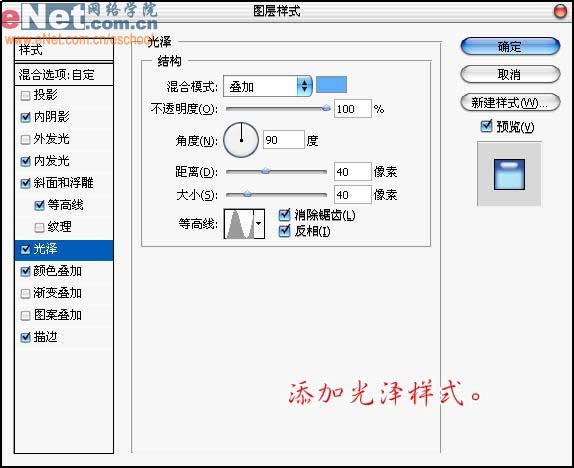Image resolution: width=574 pixels, height=468 pixels.
Task: Click the red close button in title bar
Action: coord(560,11)
